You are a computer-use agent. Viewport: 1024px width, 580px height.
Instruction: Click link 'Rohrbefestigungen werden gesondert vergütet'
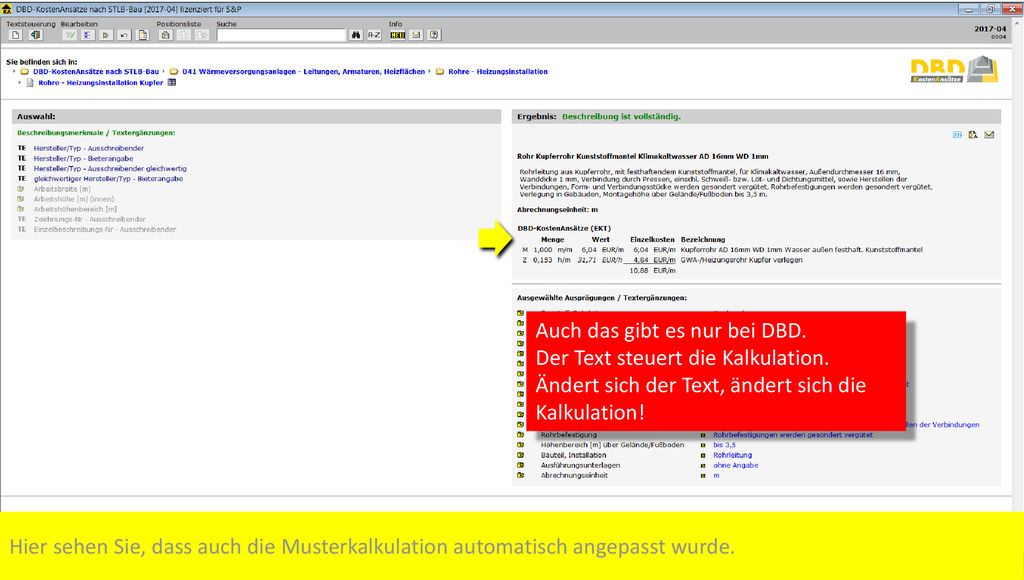click(793, 435)
